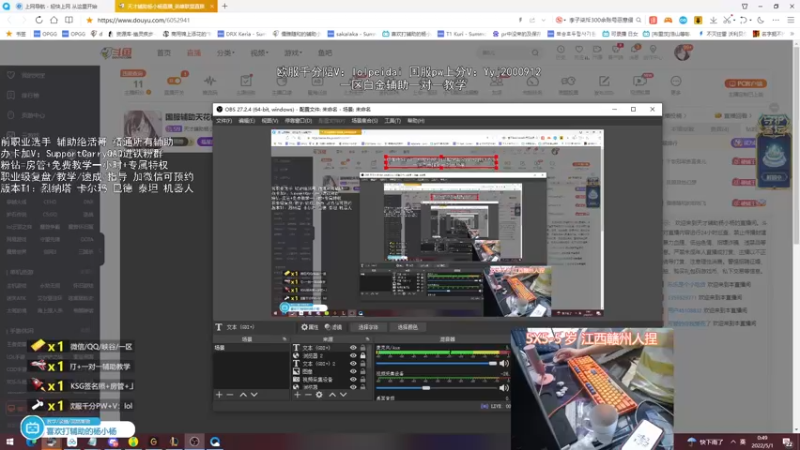Open source properties gear in OBS sources panel

coord(319,394)
